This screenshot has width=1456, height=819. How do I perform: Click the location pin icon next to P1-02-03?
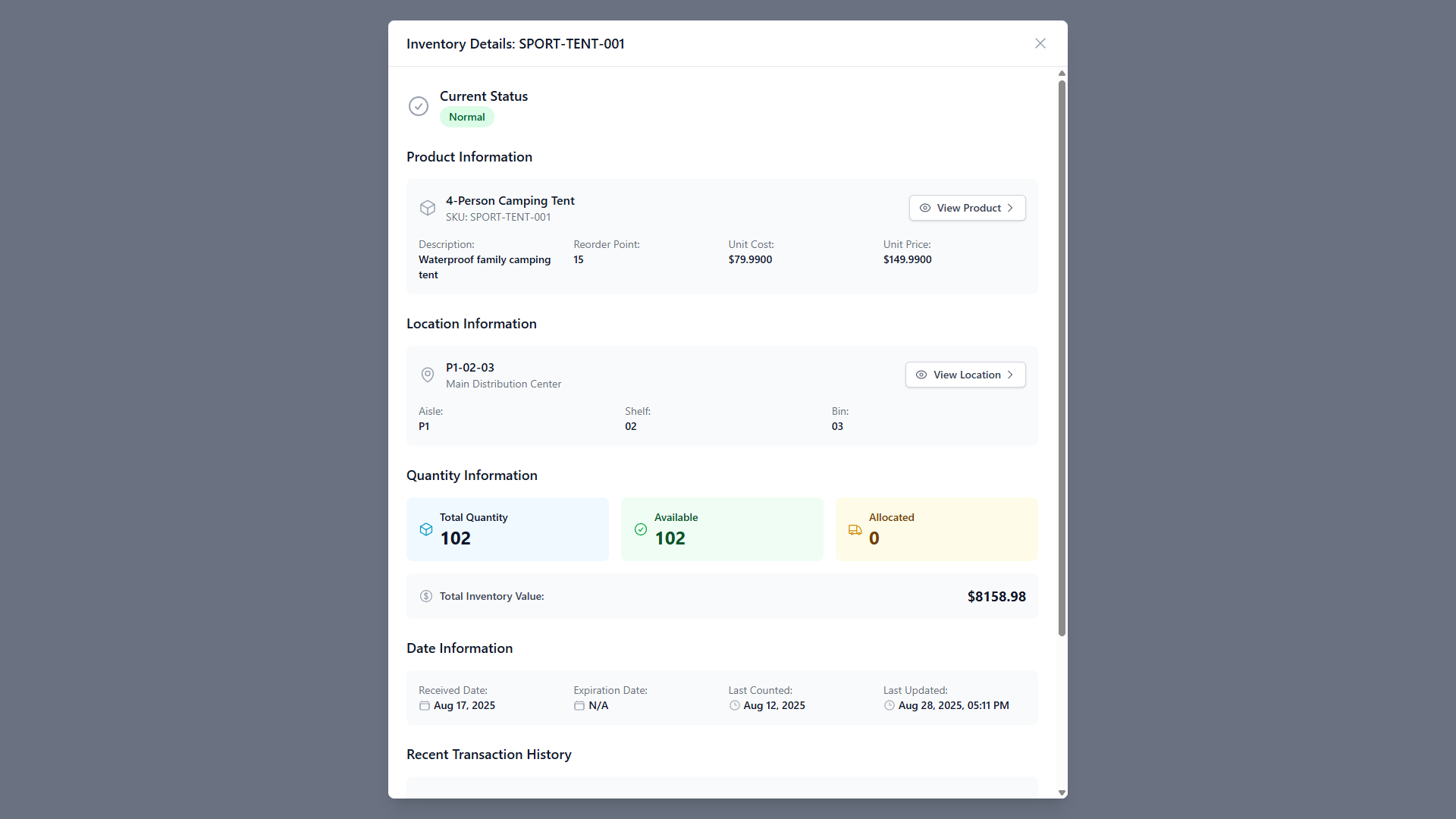click(x=428, y=375)
